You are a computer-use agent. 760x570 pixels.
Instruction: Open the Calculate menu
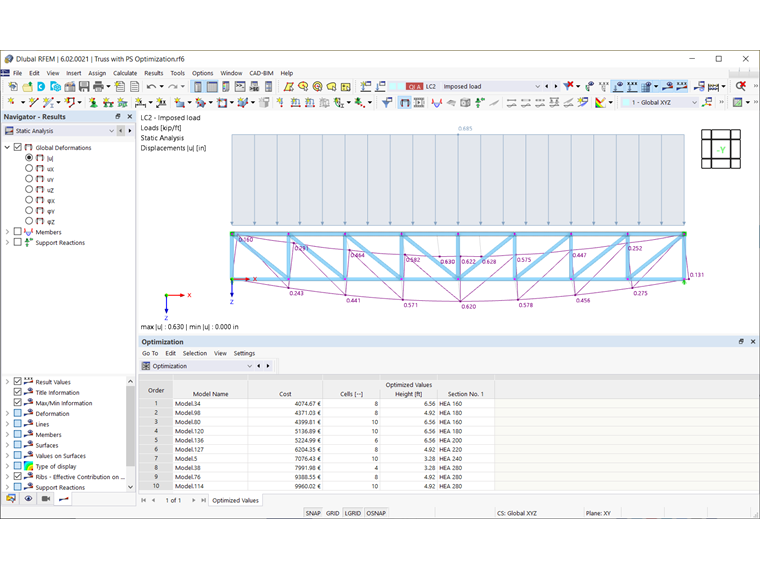coord(125,73)
